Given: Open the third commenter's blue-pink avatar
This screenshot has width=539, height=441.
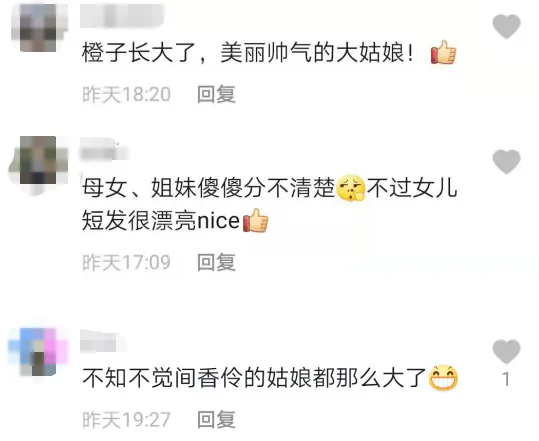Looking at the screenshot, I should pos(38,352).
